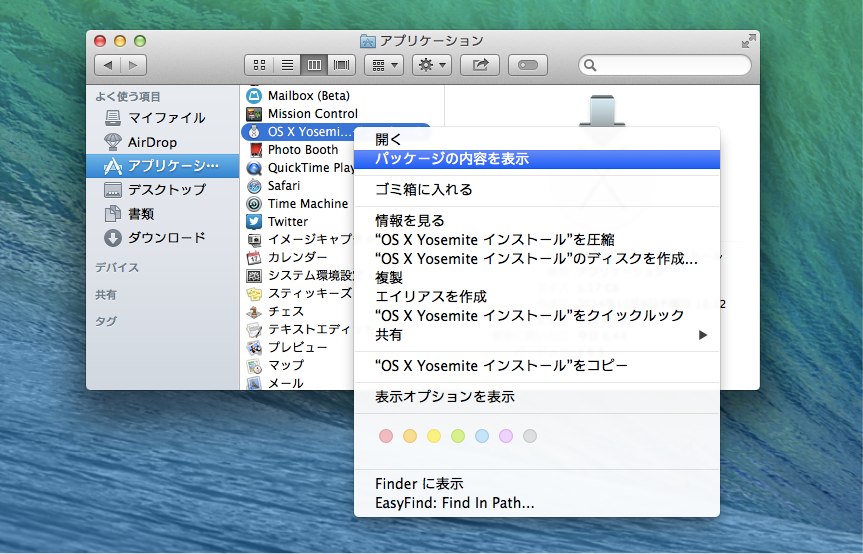The height and width of the screenshot is (554, 863).
Task: Click the Mailbox (Beta) app icon
Action: coord(254,96)
